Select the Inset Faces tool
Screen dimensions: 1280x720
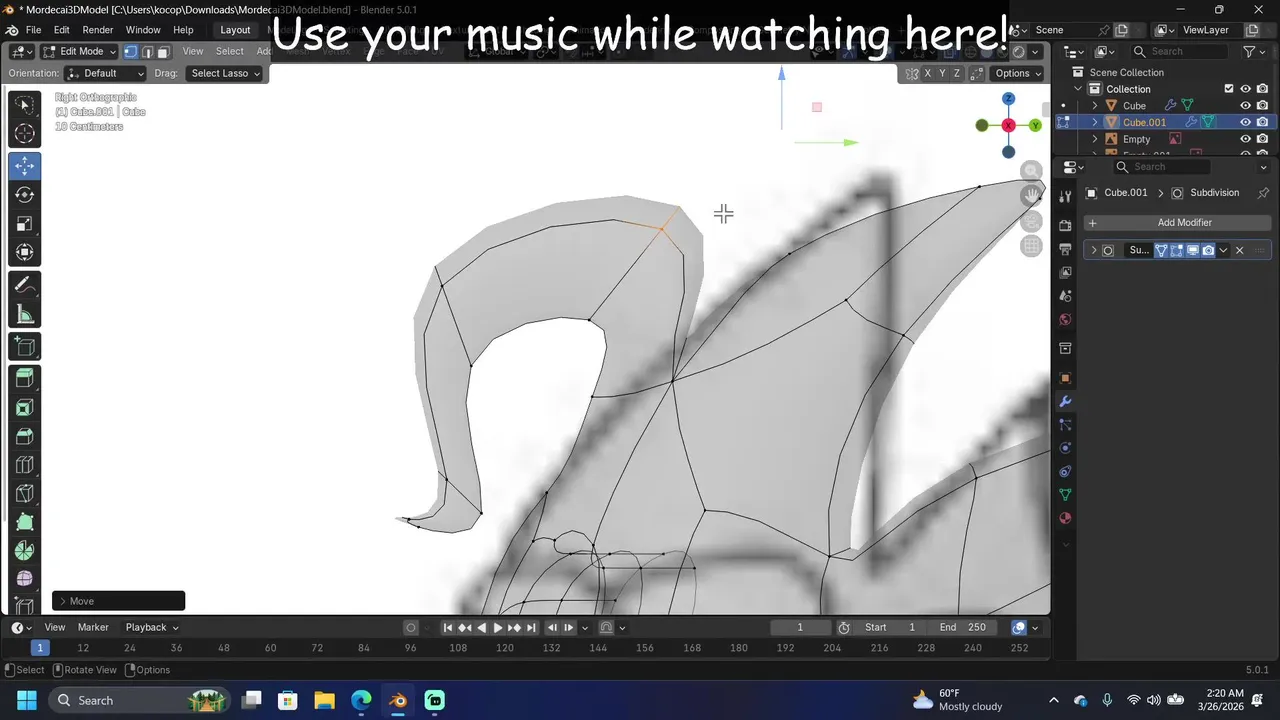(25, 407)
